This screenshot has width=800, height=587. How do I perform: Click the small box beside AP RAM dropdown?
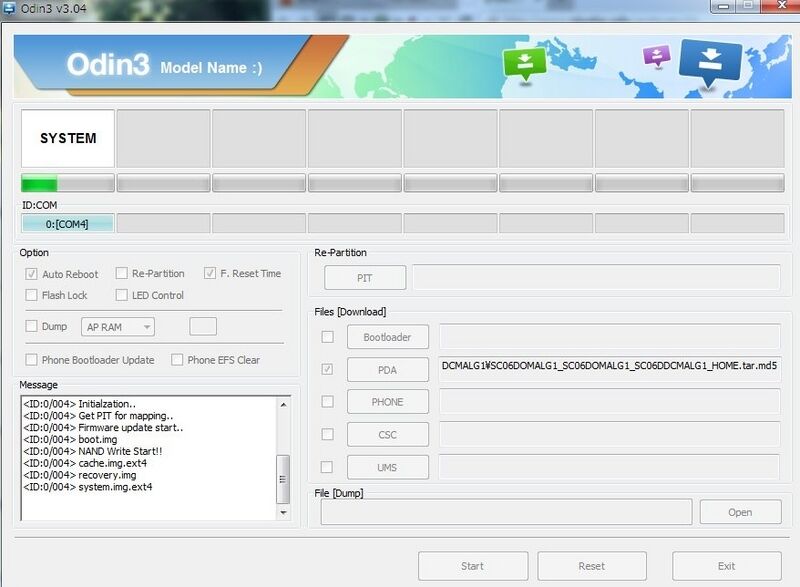pyautogui.click(x=203, y=326)
